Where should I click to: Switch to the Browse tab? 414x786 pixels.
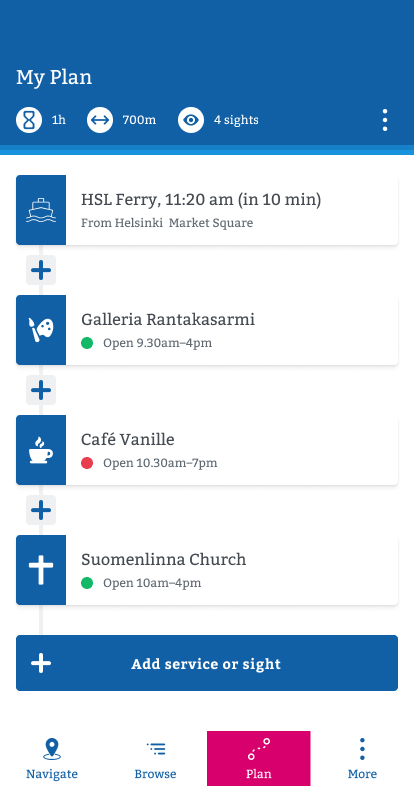[155, 758]
